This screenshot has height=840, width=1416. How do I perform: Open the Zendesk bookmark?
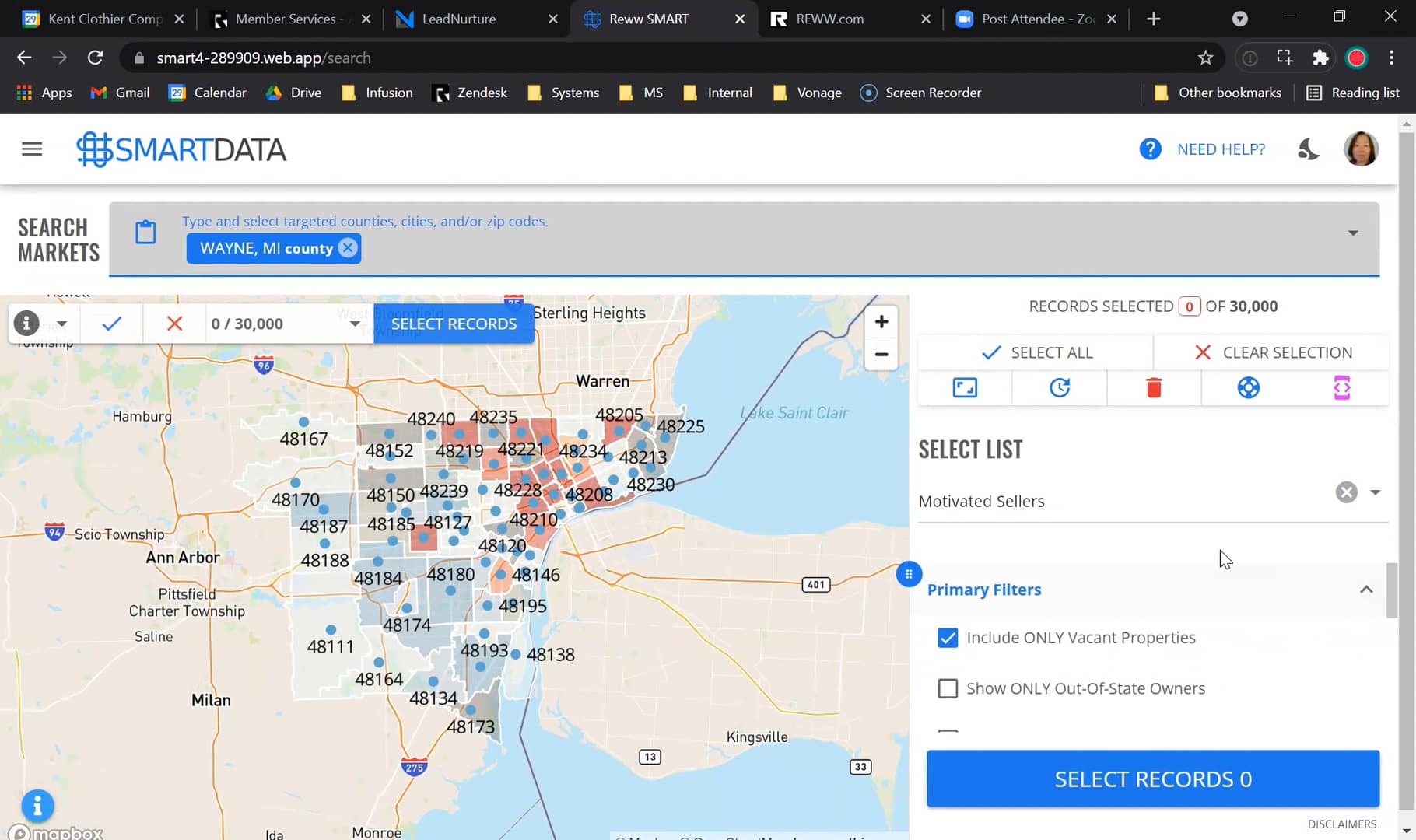[x=470, y=93]
